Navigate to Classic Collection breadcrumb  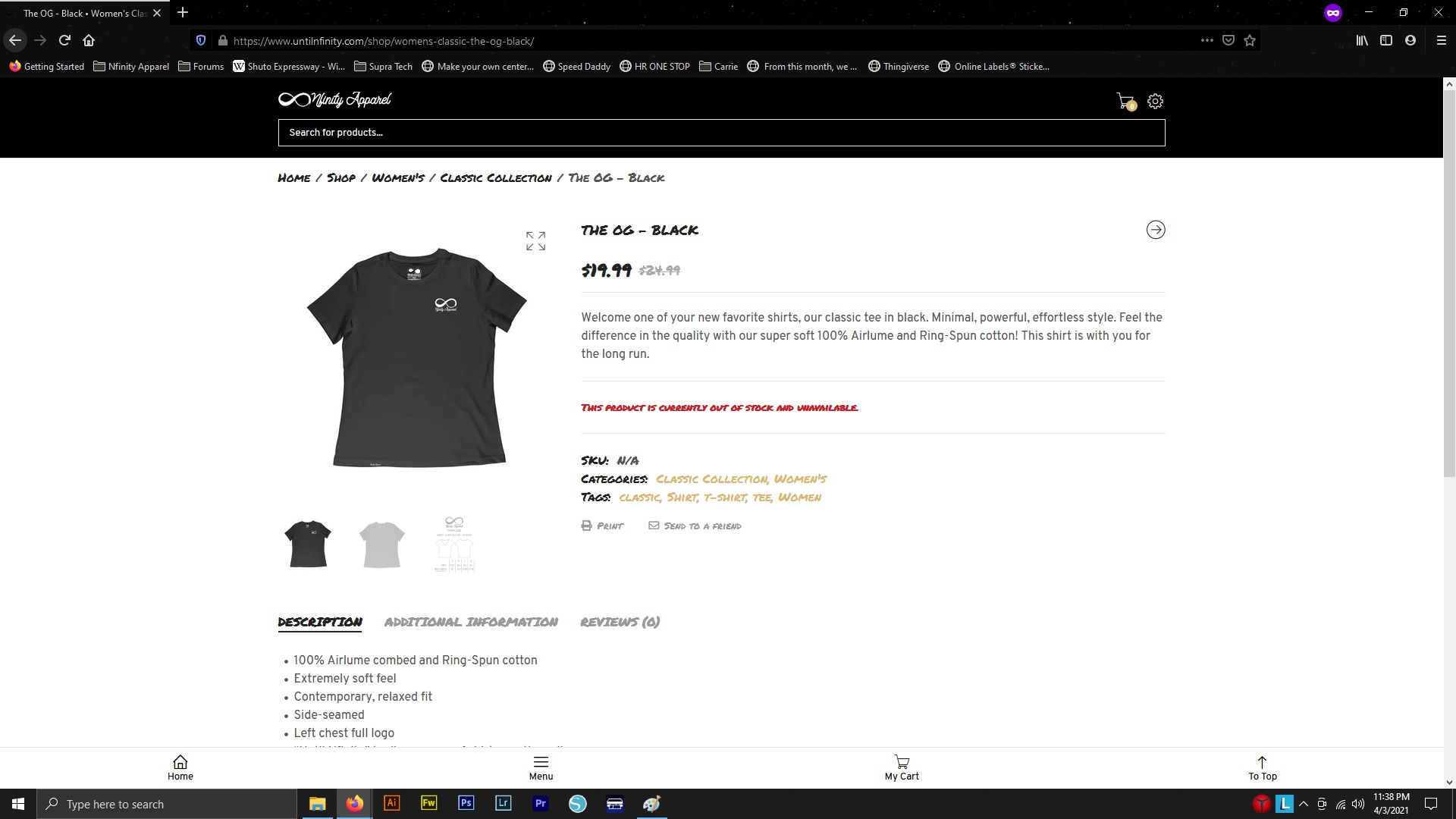496,178
